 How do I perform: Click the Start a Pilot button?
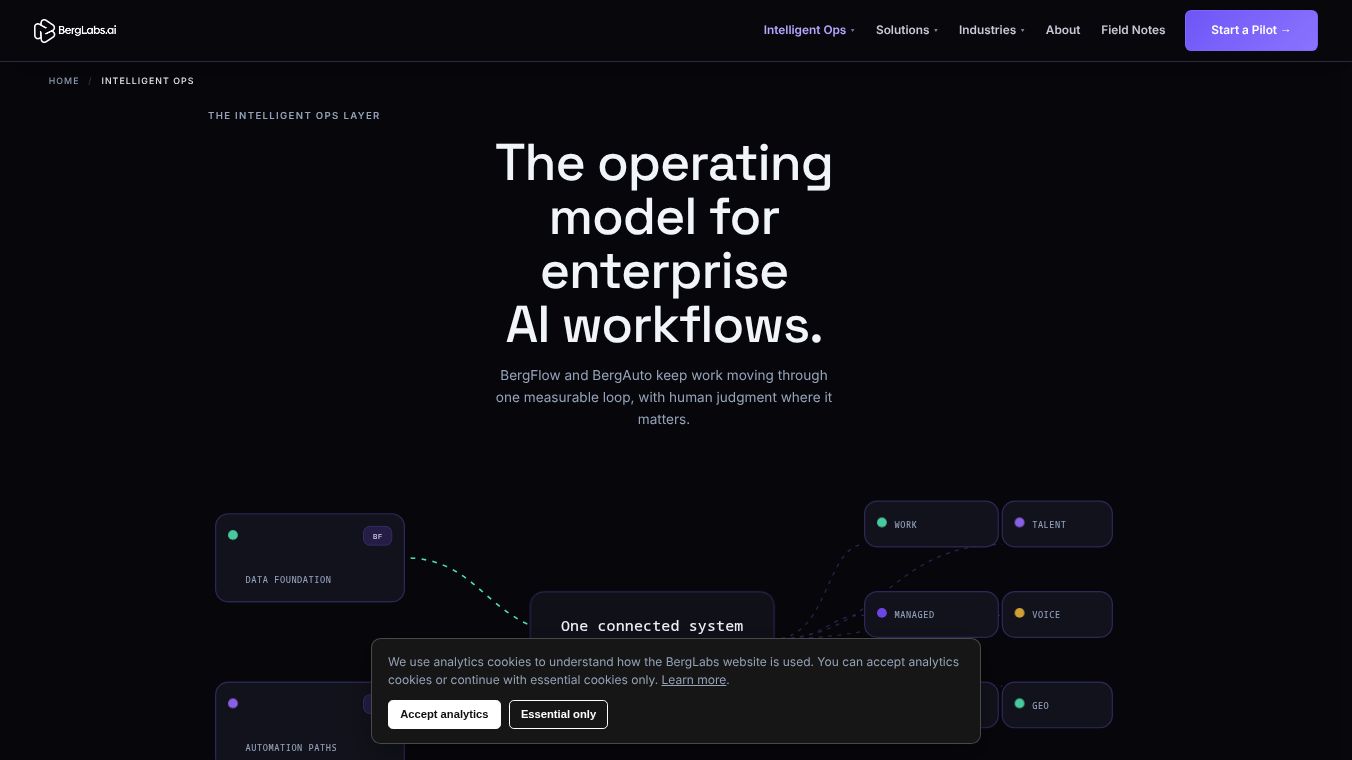click(1251, 30)
